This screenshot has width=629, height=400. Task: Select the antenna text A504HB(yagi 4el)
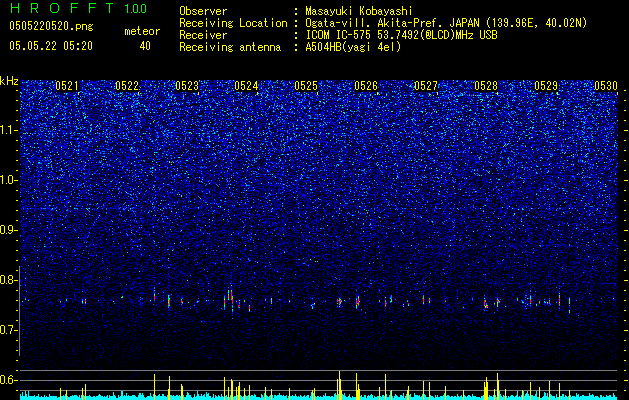(x=353, y=47)
